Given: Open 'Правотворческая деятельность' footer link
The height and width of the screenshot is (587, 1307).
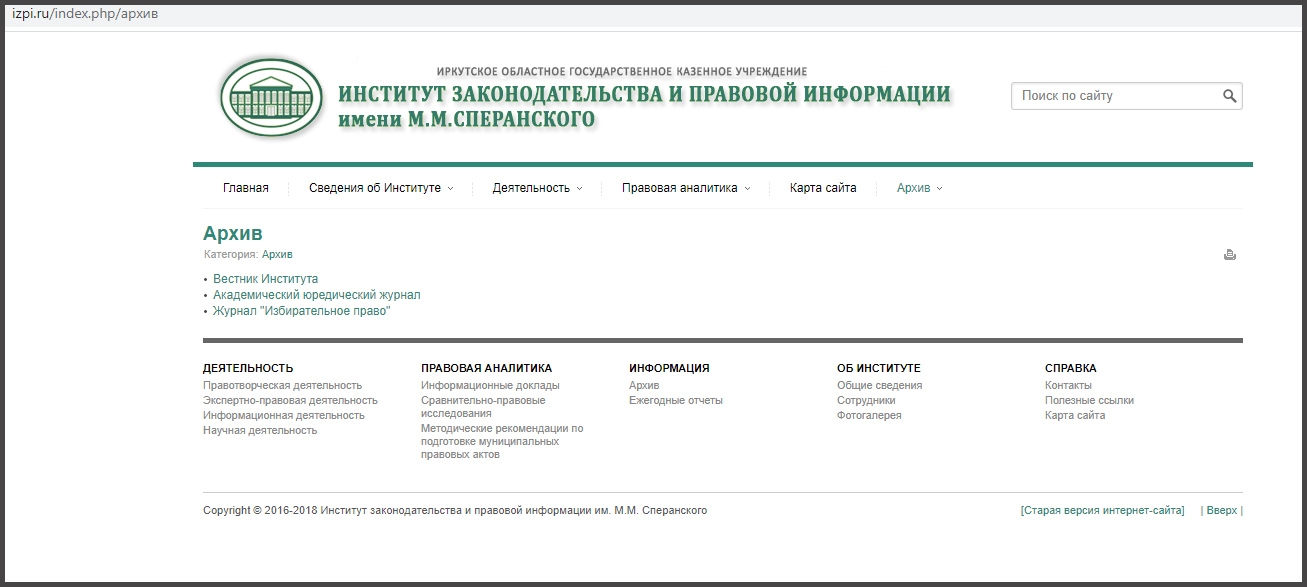Looking at the screenshot, I should [282, 385].
